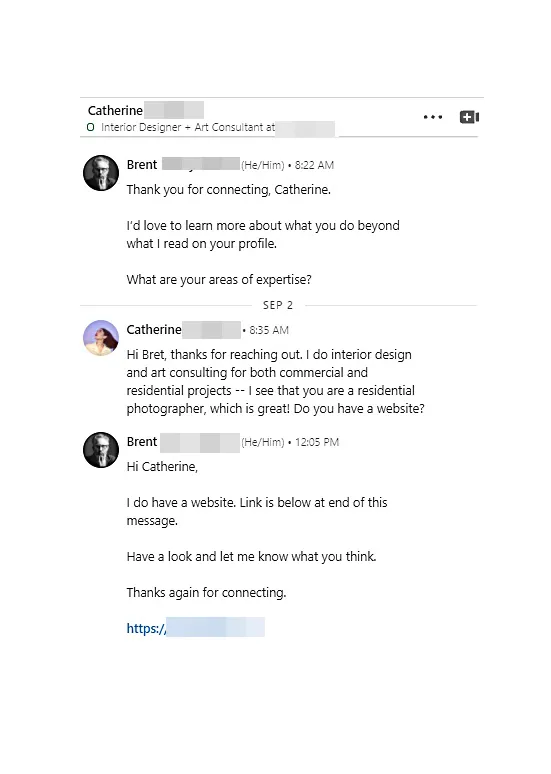Viewport: 551px width, 774px height.
Task: Open Catherine's profile picture in the conversation
Action: [101, 338]
